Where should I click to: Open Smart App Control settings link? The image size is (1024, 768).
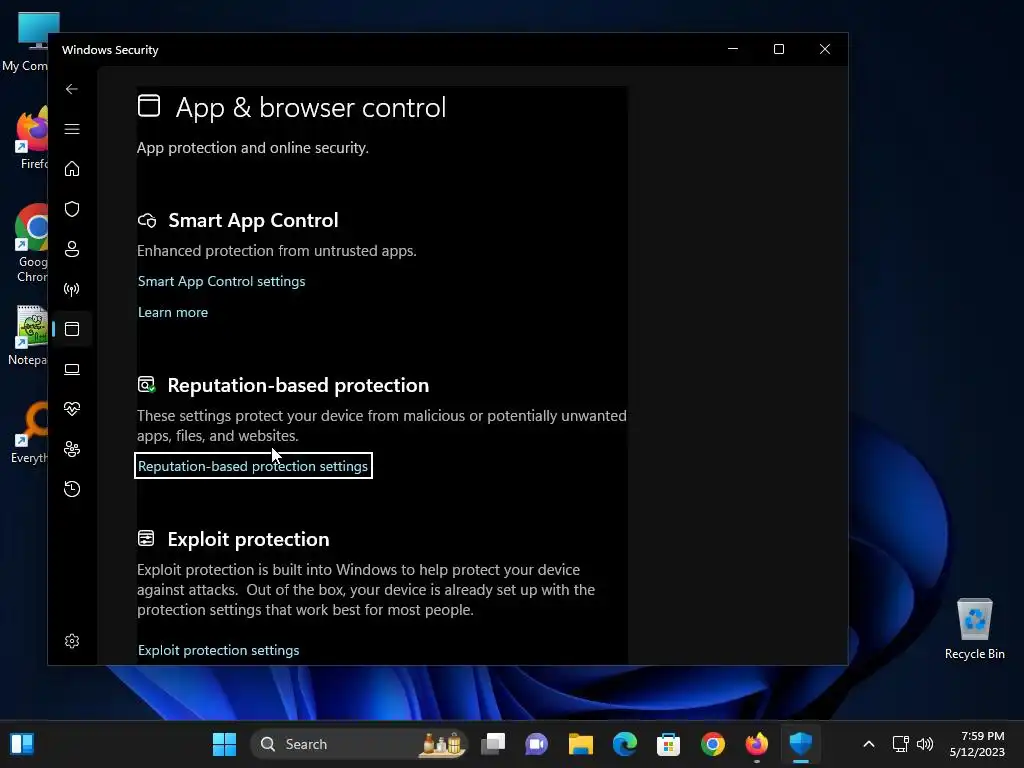[221, 281]
